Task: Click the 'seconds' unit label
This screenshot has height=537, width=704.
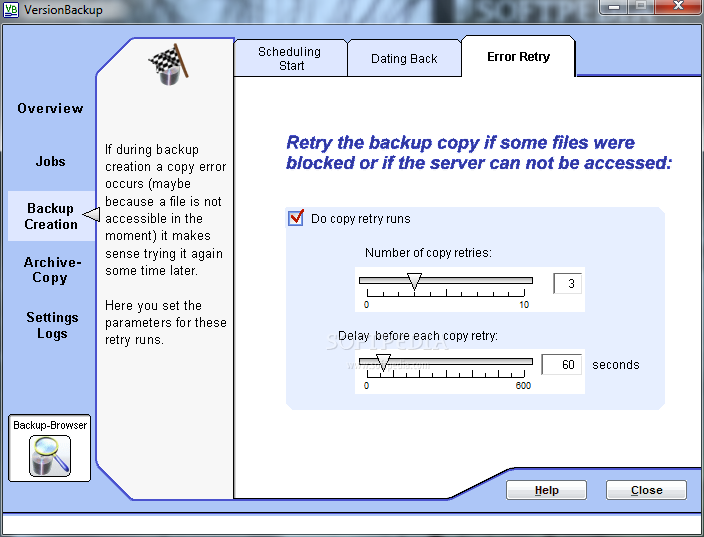Action: tap(616, 365)
